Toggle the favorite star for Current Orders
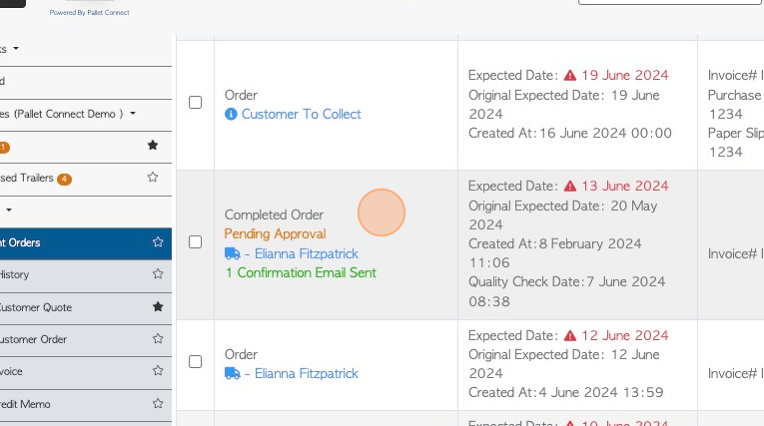The height and width of the screenshot is (426, 764). click(x=157, y=242)
